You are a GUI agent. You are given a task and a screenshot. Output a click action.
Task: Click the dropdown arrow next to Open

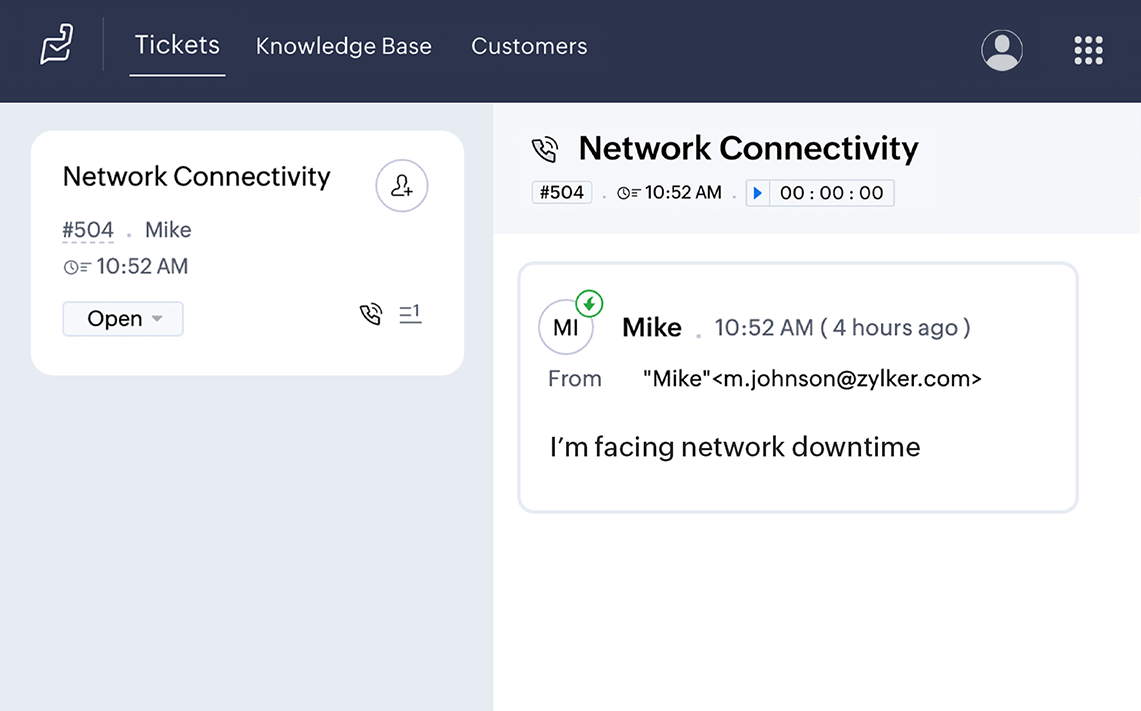157,320
